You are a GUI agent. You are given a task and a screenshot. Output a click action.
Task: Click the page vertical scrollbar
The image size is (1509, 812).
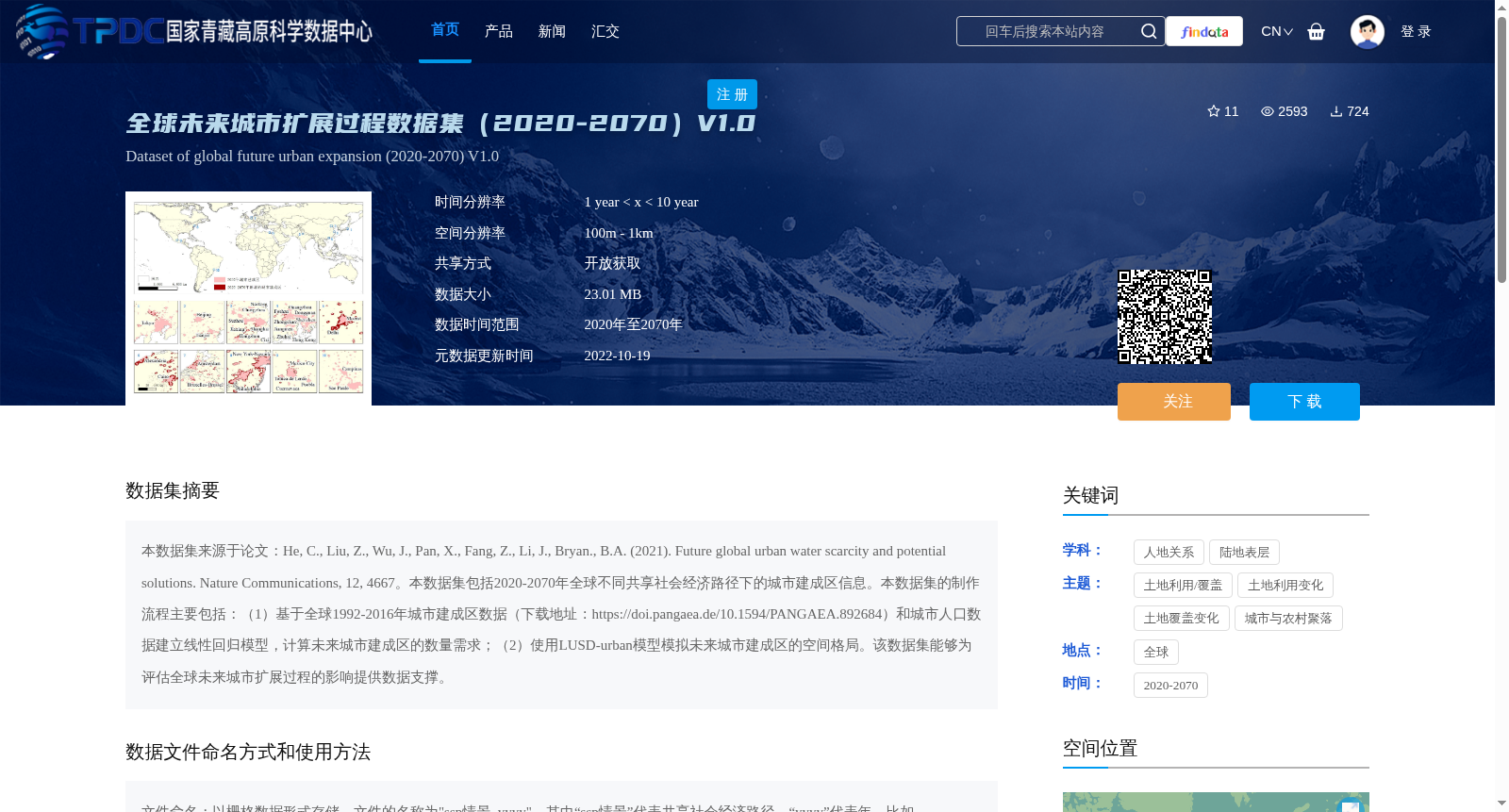(1501, 148)
